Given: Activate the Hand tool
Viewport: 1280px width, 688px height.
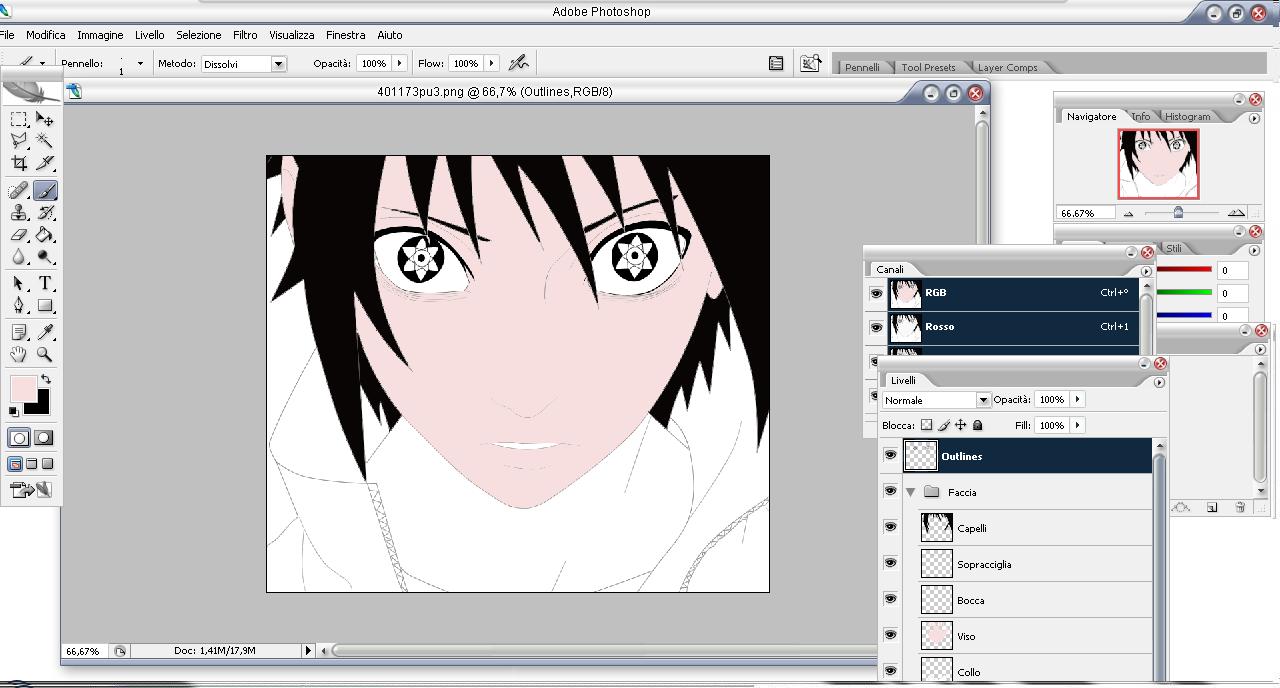Looking at the screenshot, I should [x=19, y=354].
